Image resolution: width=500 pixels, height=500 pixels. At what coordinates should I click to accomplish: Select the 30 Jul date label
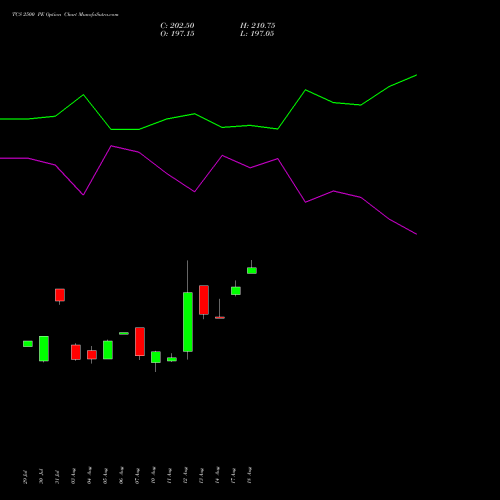tap(41, 477)
